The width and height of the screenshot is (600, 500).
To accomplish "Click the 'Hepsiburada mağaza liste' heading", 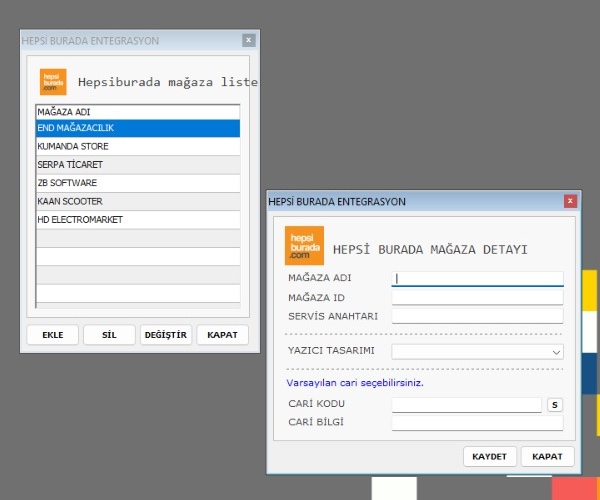I will pyautogui.click(x=168, y=82).
